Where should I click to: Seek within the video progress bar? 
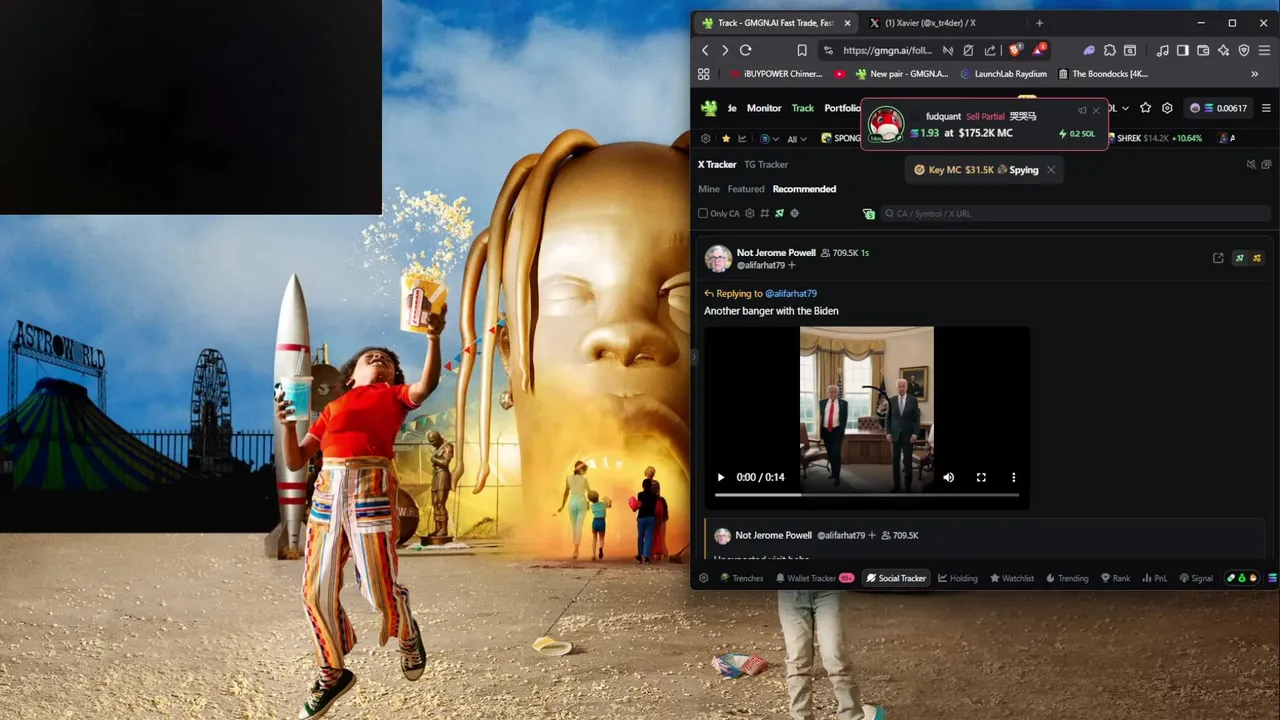[x=867, y=495]
